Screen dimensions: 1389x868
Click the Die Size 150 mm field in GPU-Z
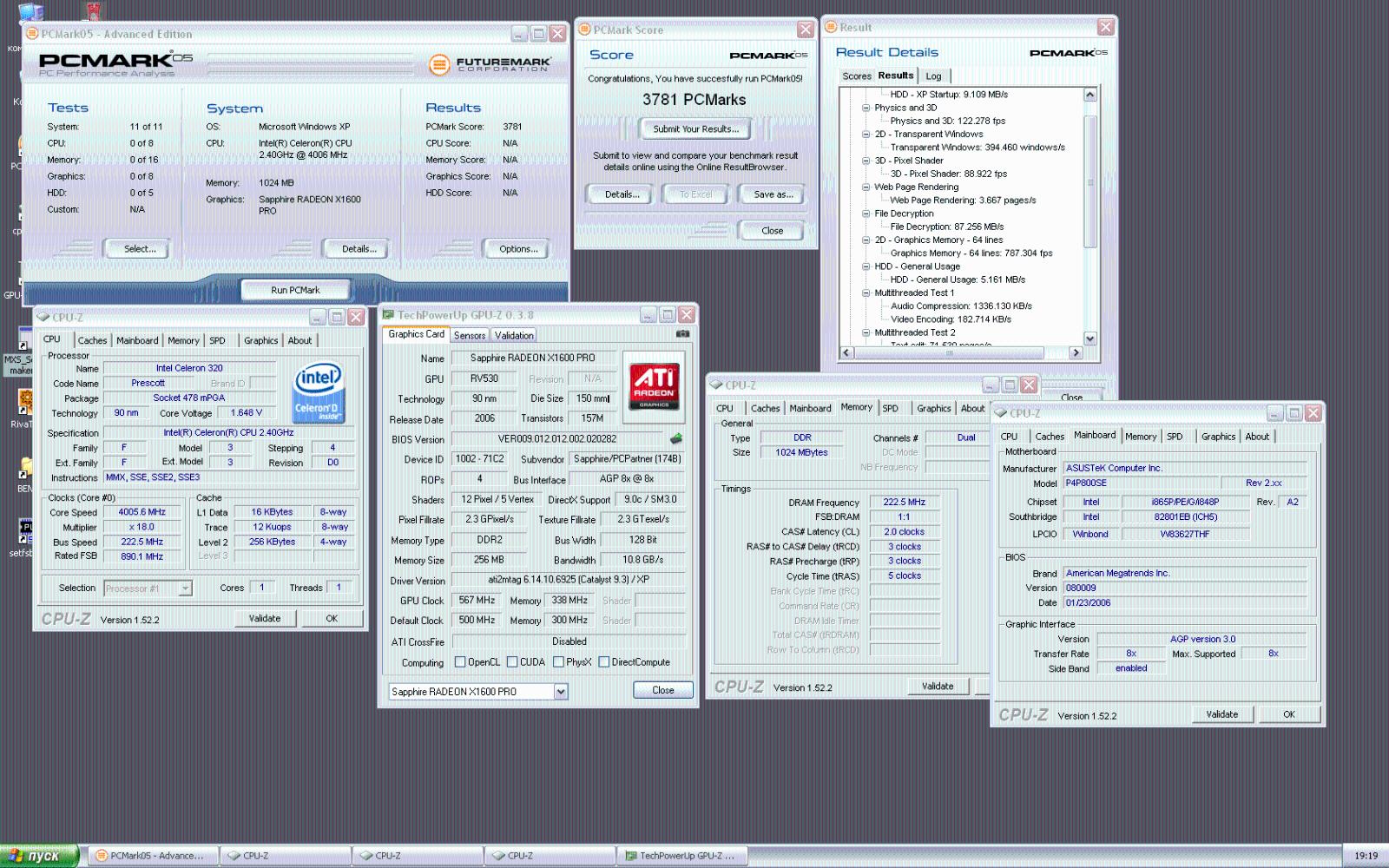pos(592,398)
